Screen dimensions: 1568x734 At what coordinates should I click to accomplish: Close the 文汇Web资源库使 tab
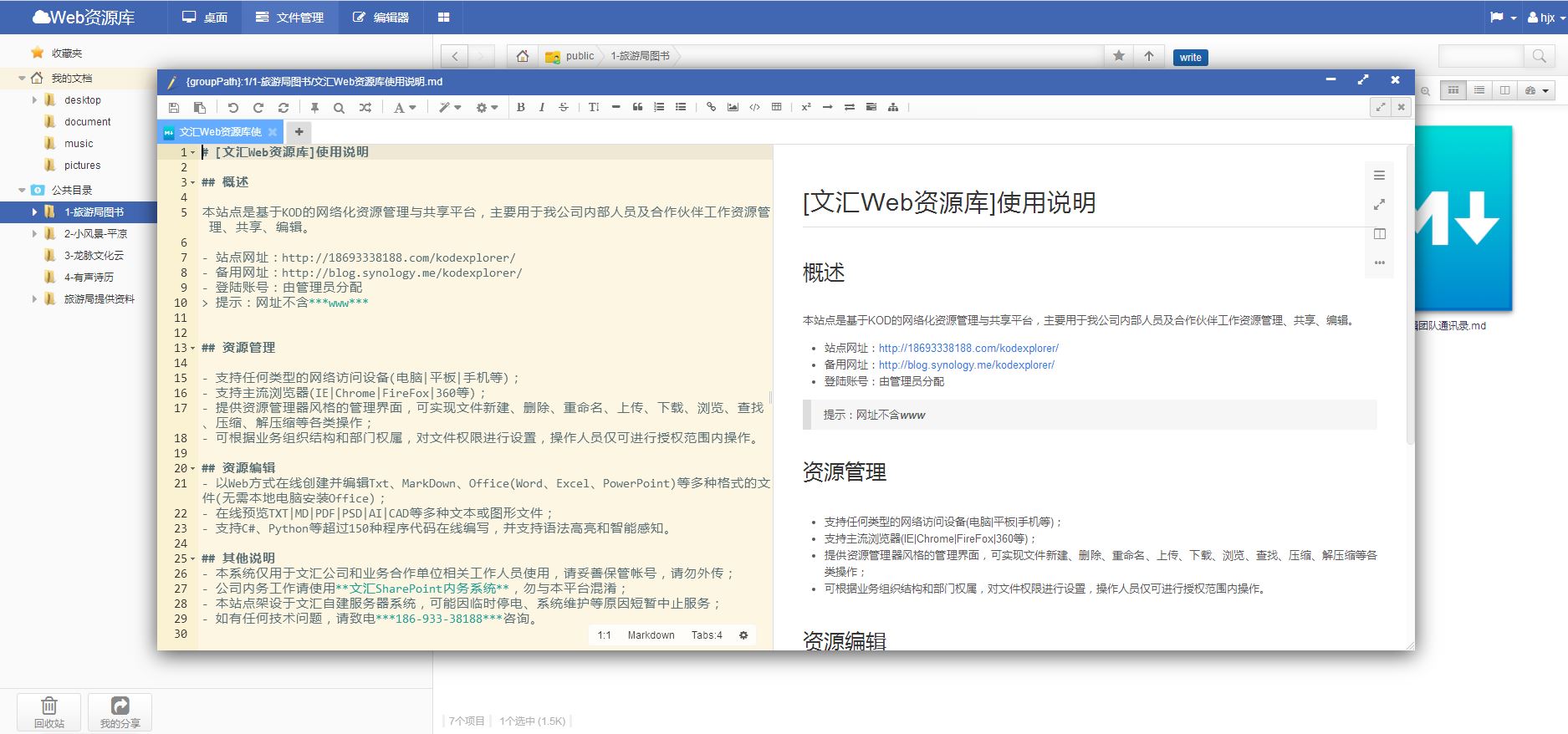pos(274,131)
